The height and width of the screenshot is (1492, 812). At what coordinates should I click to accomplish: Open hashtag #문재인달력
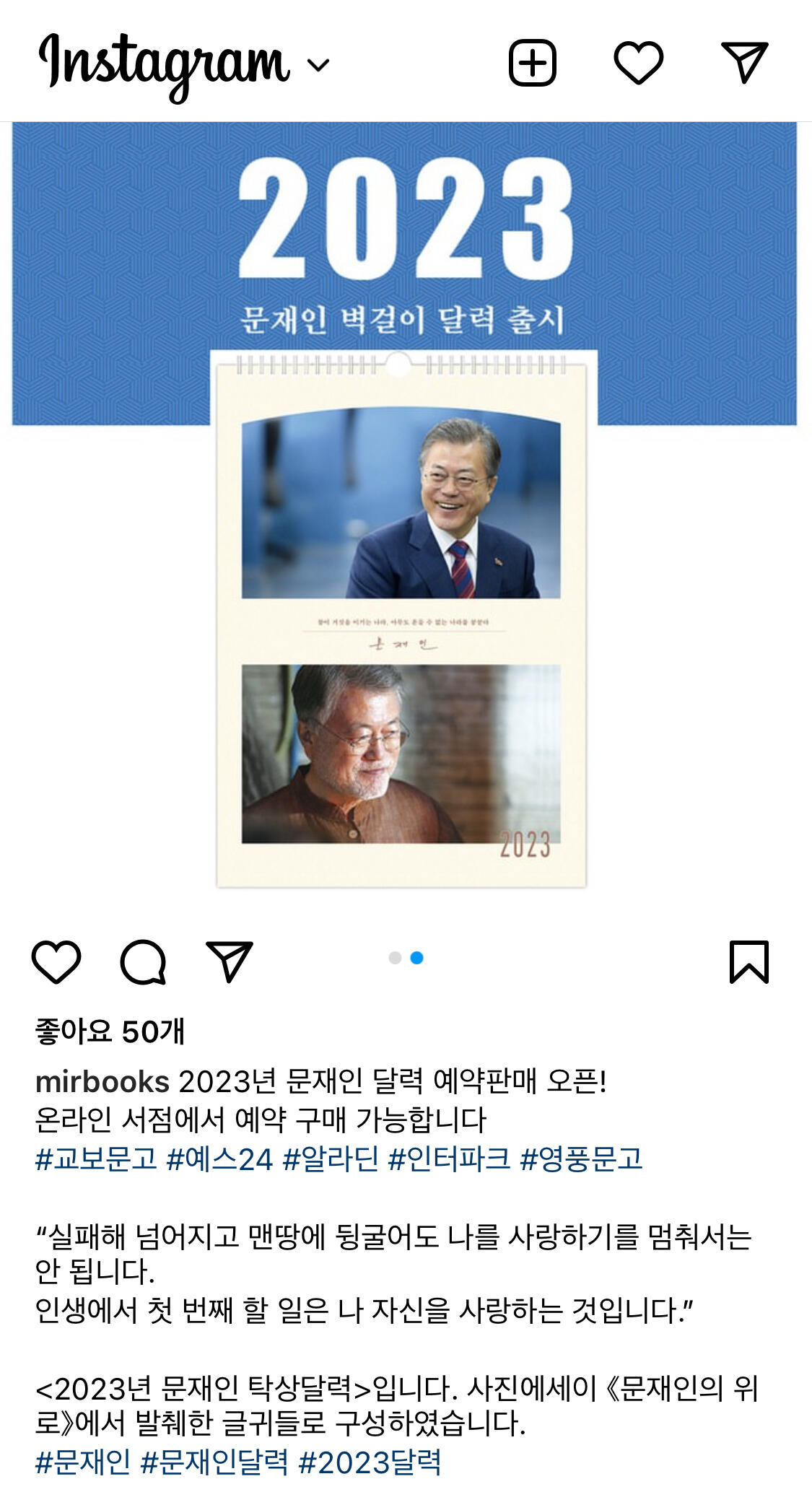214,1462
